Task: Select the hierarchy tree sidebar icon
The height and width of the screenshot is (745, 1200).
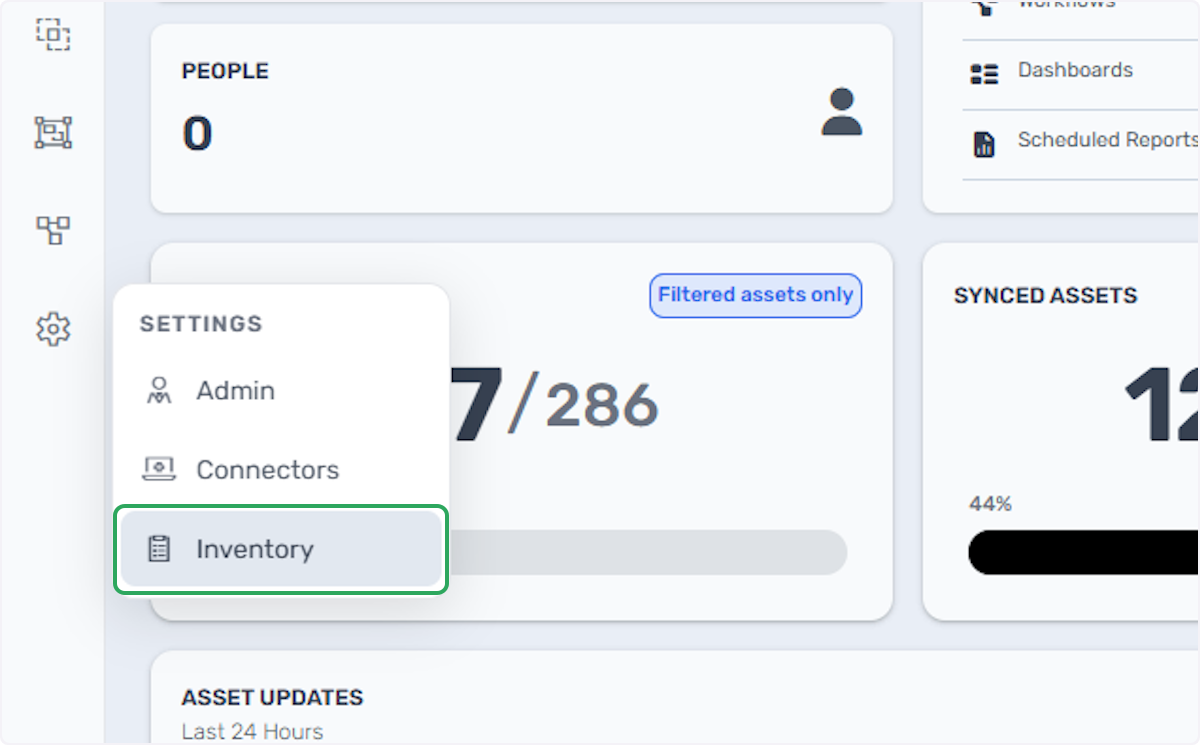Action: pos(53,230)
